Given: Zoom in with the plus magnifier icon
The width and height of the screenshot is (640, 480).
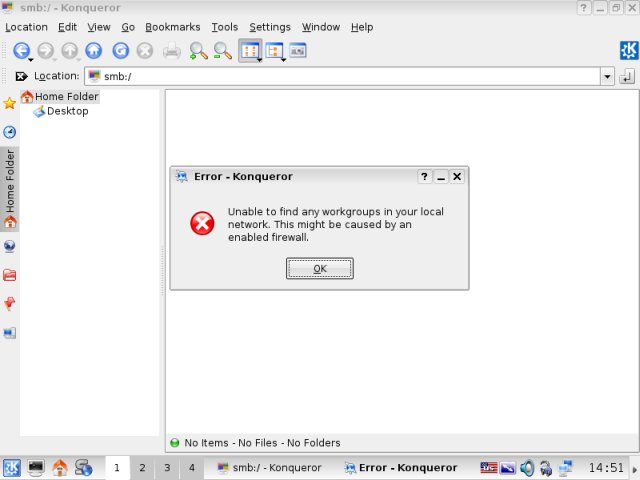Looking at the screenshot, I should pos(198,51).
